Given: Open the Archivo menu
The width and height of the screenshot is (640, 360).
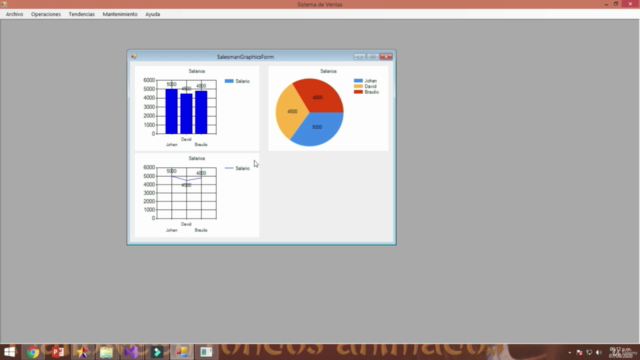Looking at the screenshot, I should click(x=14, y=14).
